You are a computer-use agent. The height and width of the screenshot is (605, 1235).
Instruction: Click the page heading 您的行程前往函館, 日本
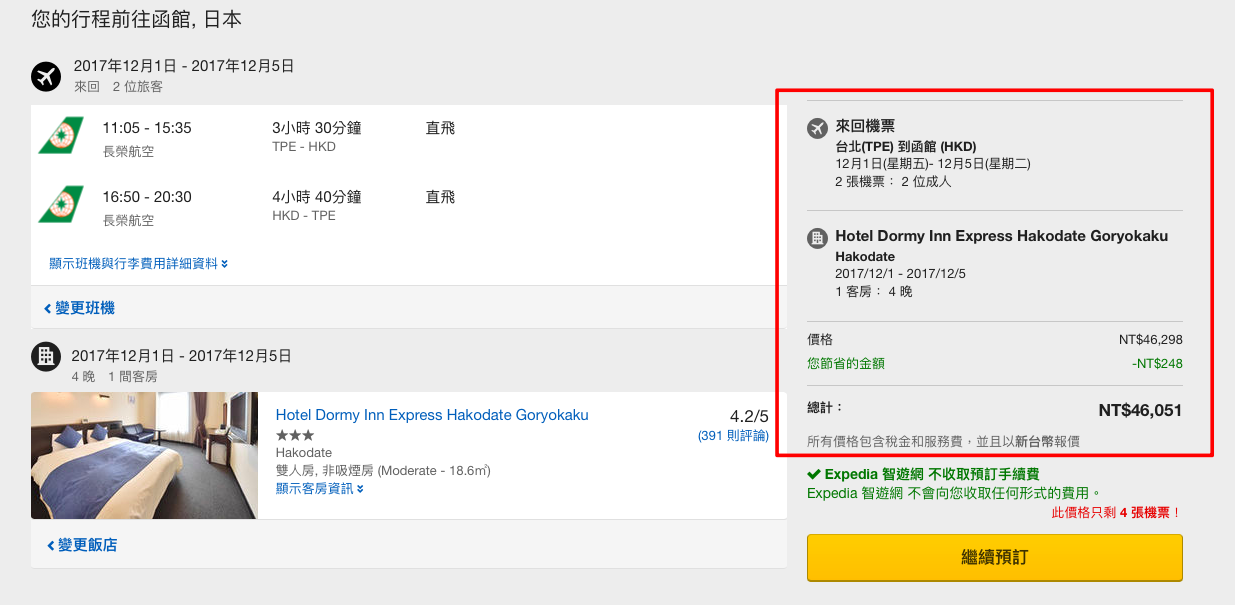136,19
